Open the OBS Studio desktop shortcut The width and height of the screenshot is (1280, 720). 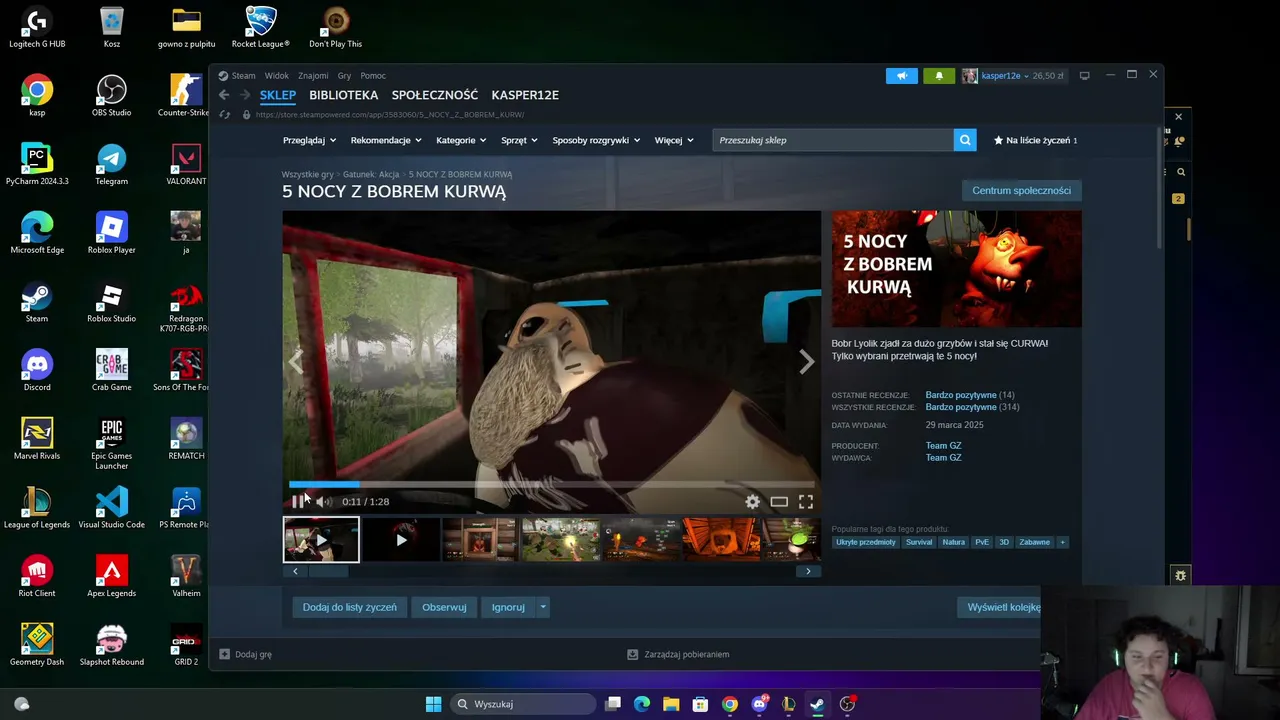(112, 96)
